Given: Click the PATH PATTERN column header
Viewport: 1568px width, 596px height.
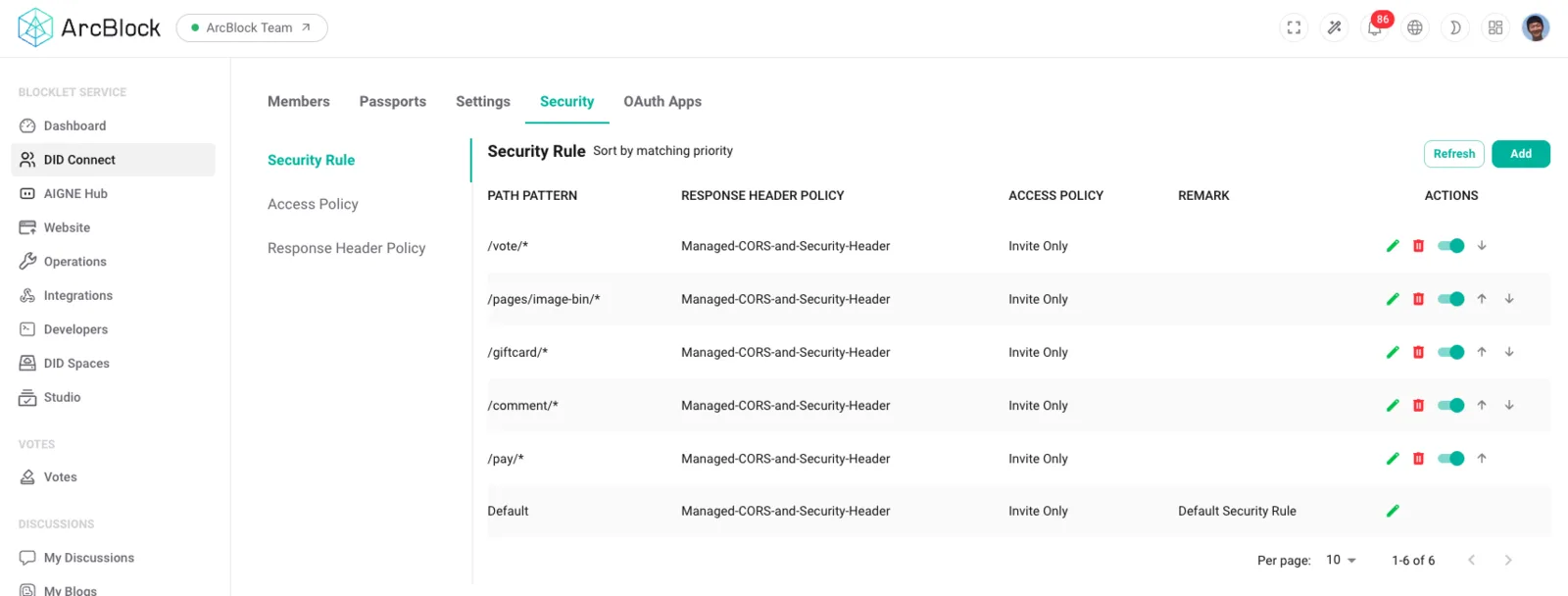Looking at the screenshot, I should coord(532,195).
